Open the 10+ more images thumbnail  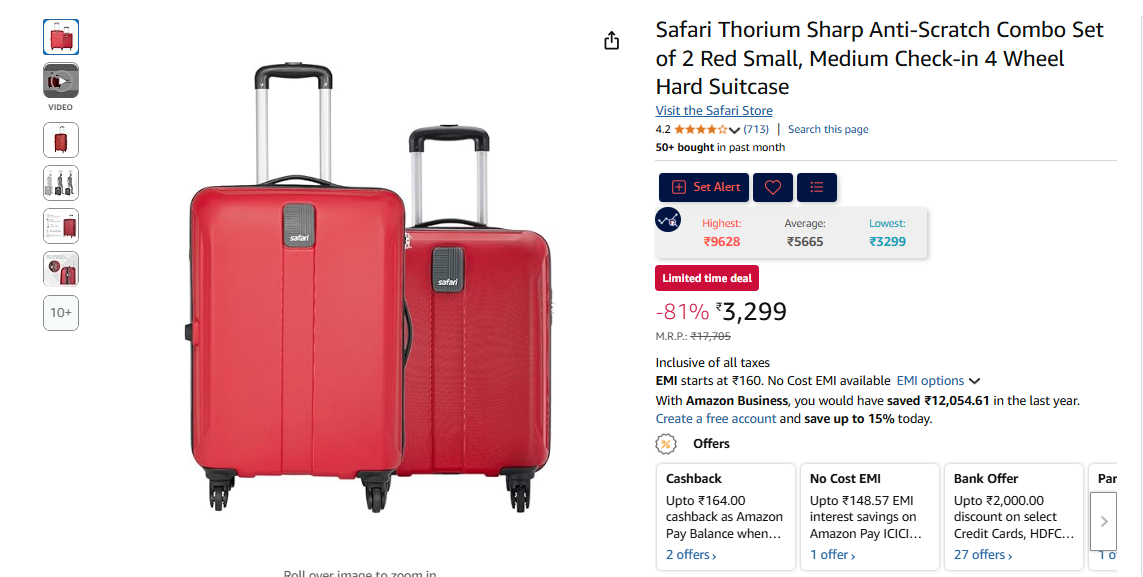pos(61,313)
